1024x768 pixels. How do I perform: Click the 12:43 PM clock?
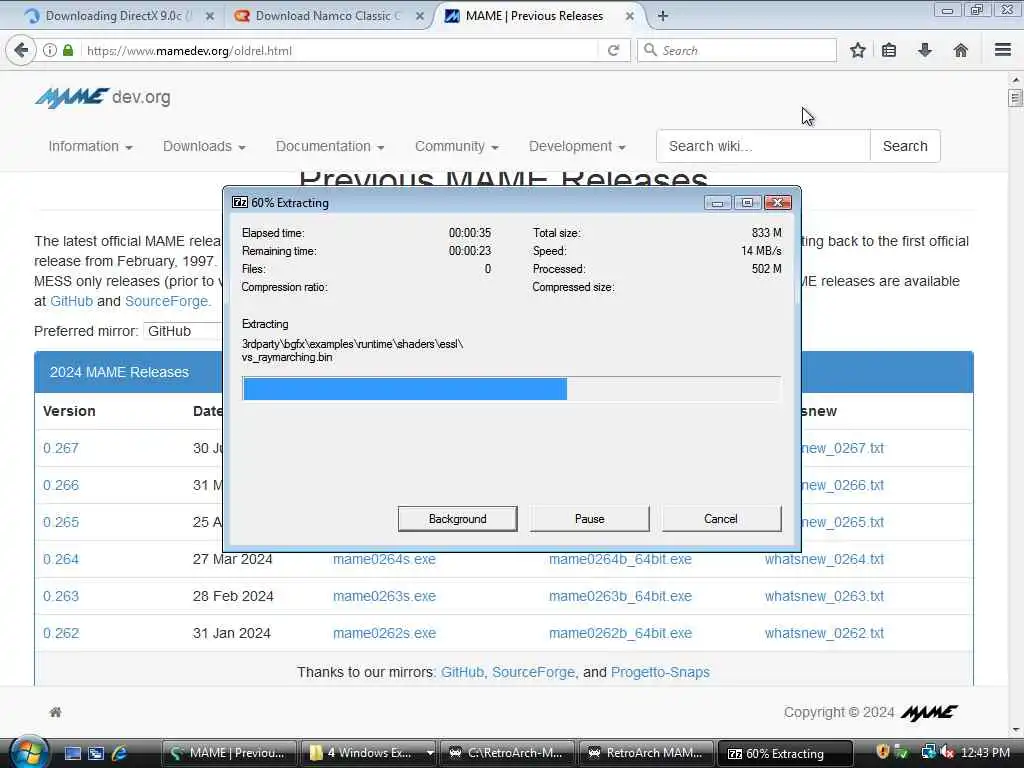pyautogui.click(x=985, y=752)
